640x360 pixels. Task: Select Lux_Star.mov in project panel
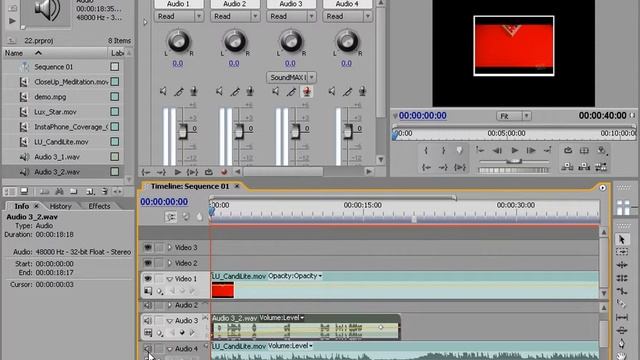pyautogui.click(x=55, y=112)
